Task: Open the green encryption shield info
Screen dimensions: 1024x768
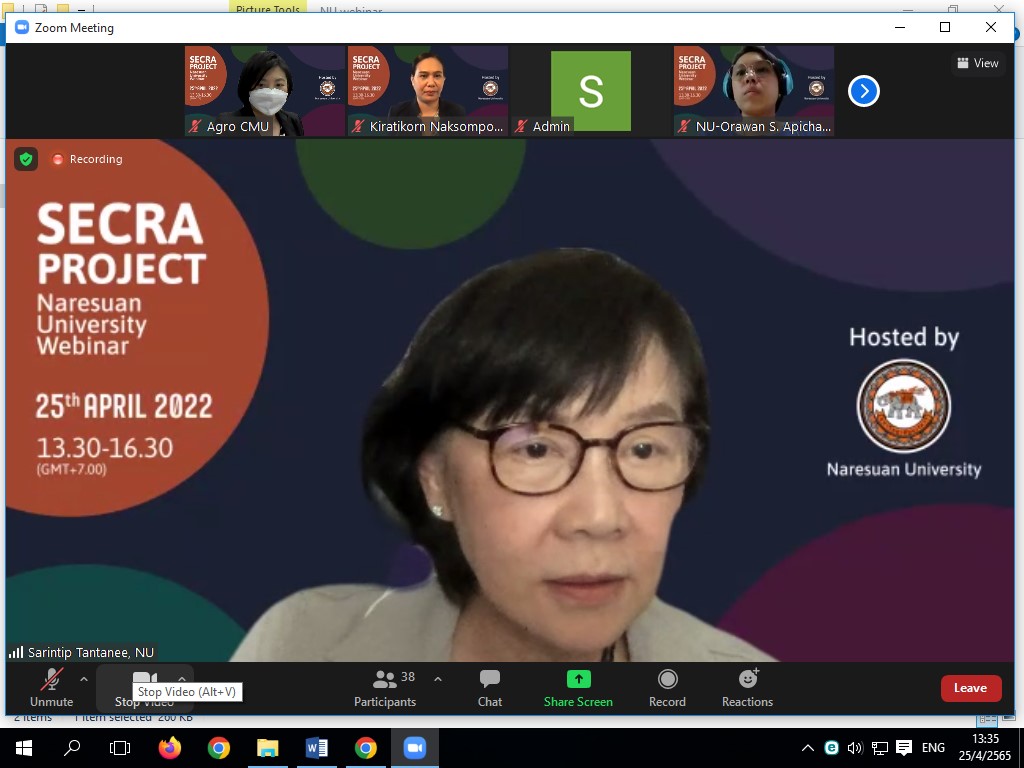Action: [x=26, y=159]
